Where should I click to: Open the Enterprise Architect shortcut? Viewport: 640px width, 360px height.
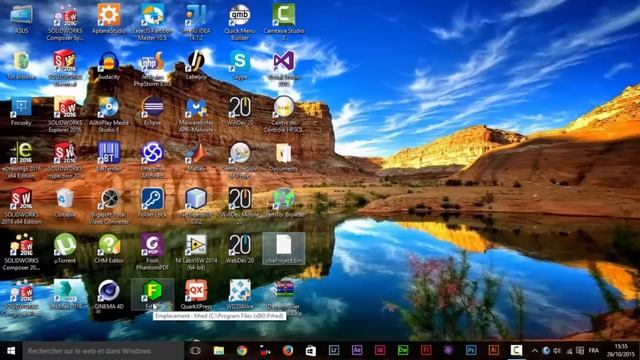click(x=152, y=160)
